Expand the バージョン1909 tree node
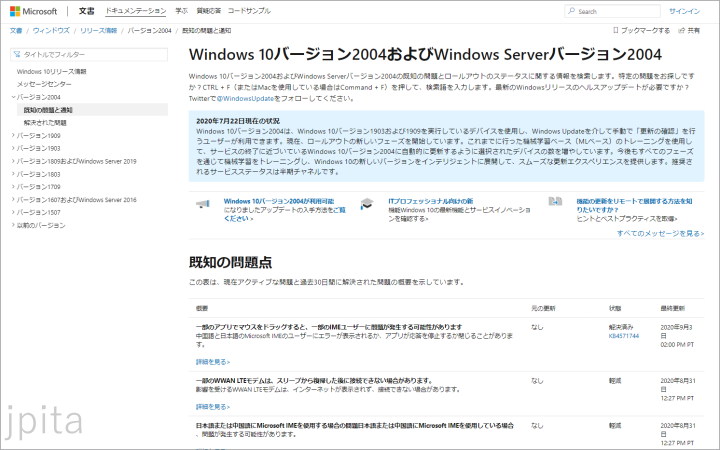Image resolution: width=720 pixels, height=450 pixels. point(12,135)
